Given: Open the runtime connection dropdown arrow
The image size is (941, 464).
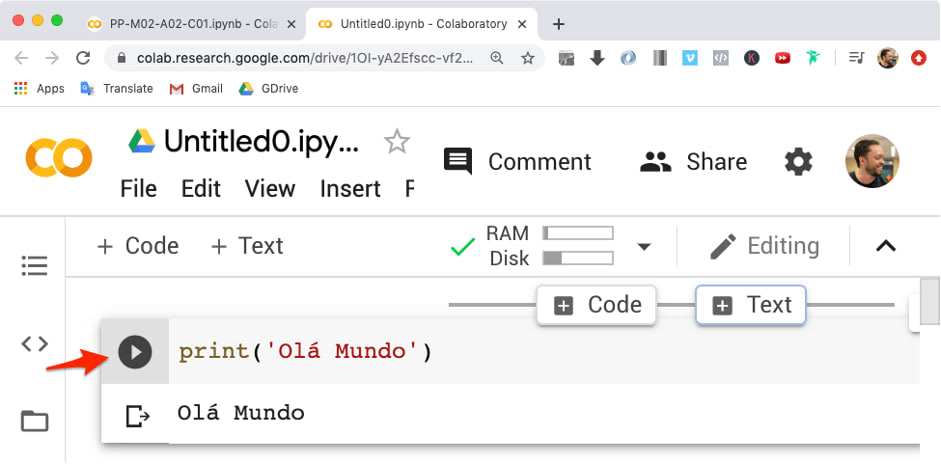Looking at the screenshot, I should (x=644, y=247).
